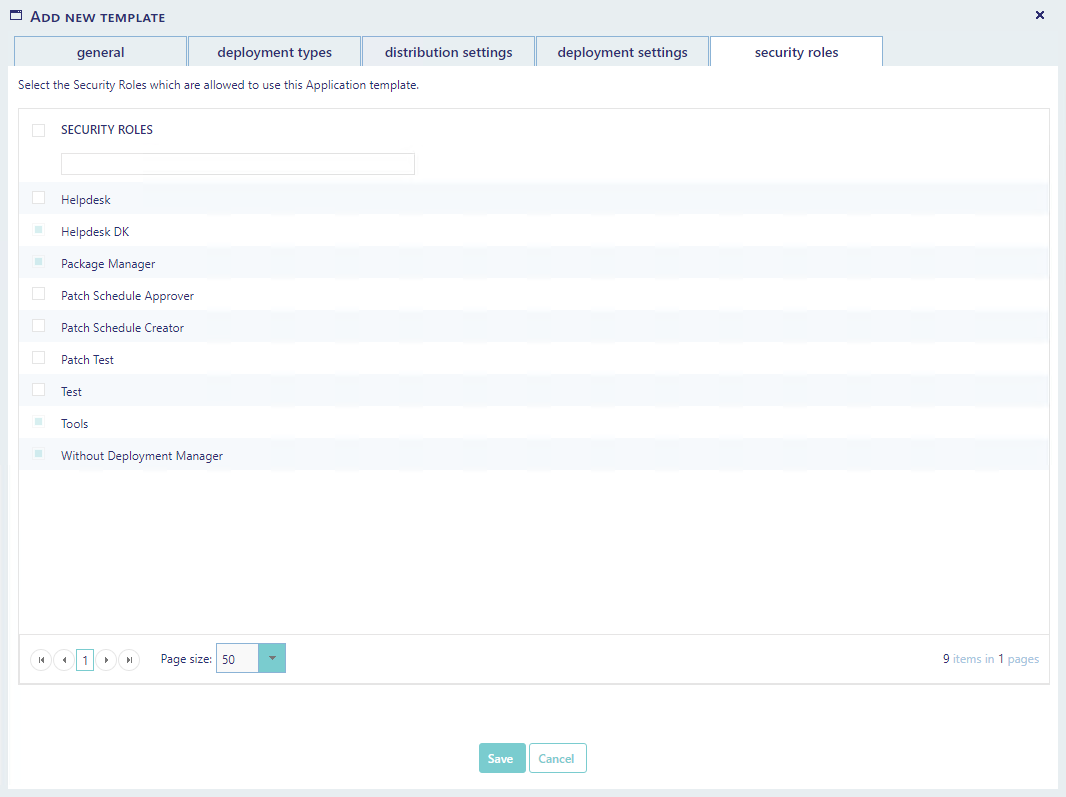The height and width of the screenshot is (797, 1066).
Task: Click the window icon beside Add New Template
Action: click(16, 16)
